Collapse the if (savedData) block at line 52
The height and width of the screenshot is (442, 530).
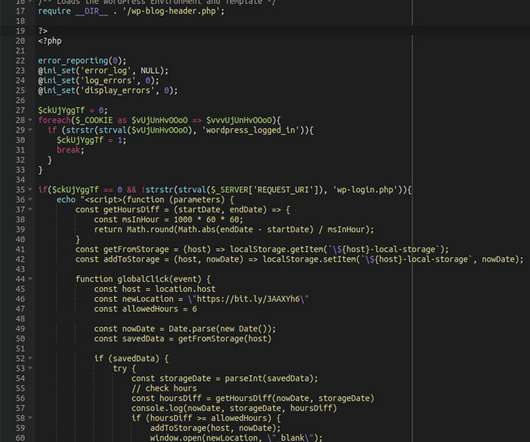(30, 359)
